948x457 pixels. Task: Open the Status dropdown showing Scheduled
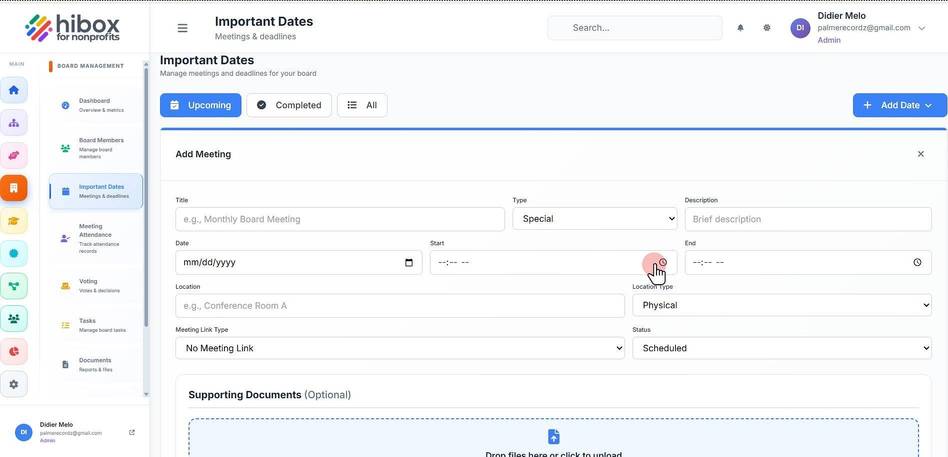[x=782, y=348]
